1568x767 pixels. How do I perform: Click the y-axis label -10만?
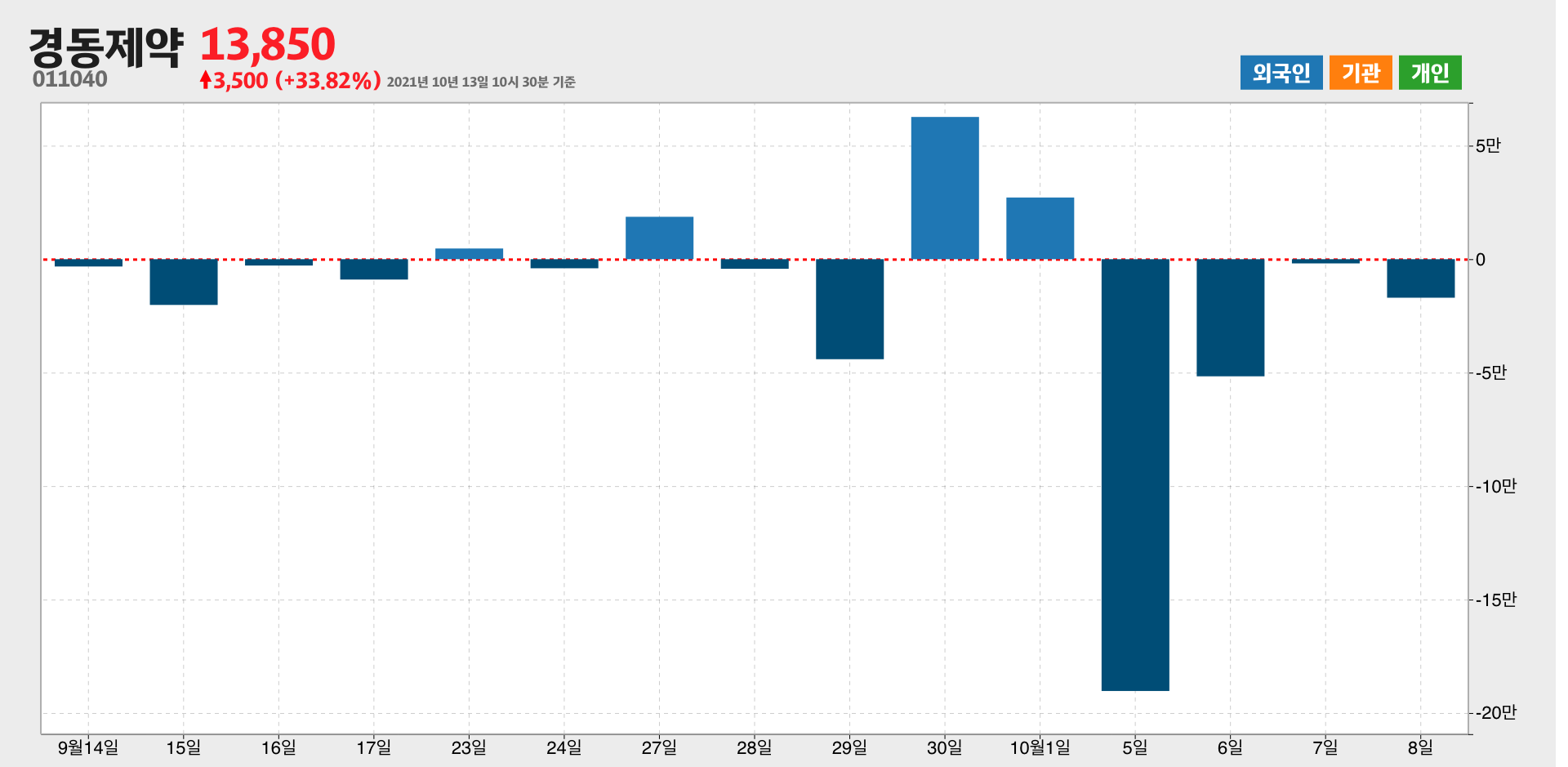tap(1495, 486)
